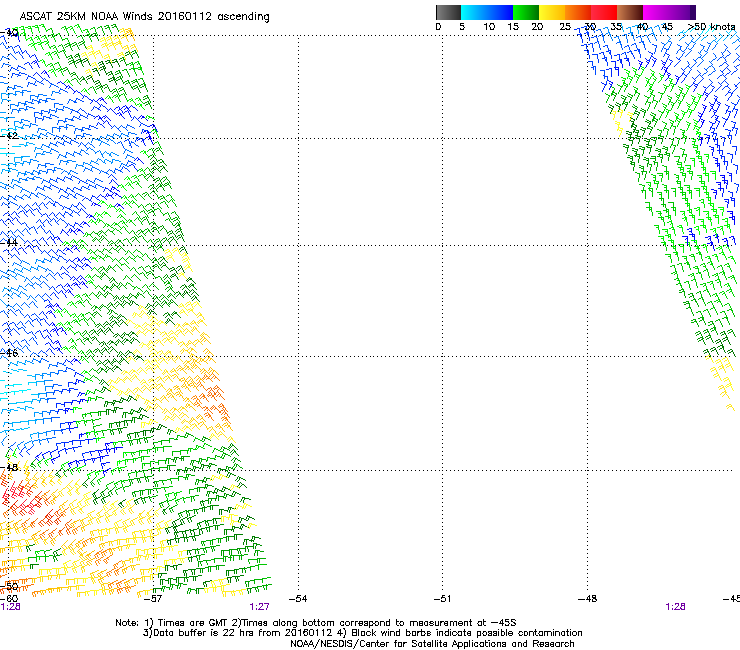Image resolution: width=740 pixels, height=650 pixels.
Task: Select the red 30–35 knots legend segment
Action: 604,12
